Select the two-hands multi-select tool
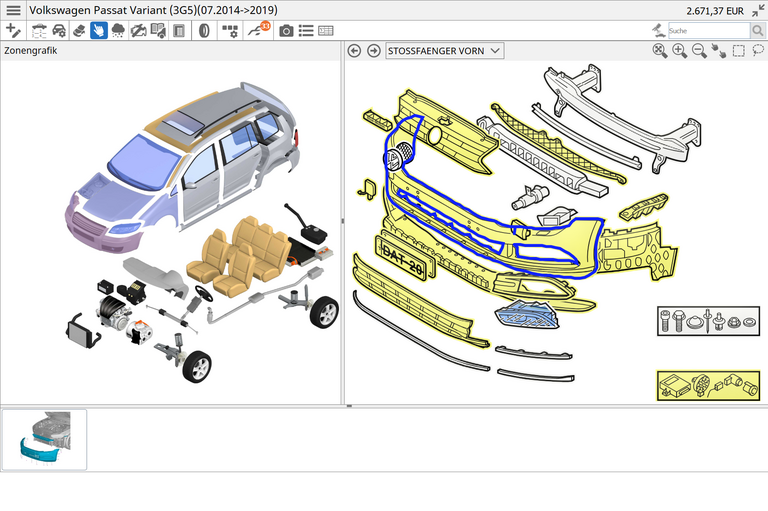The image size is (768, 511). (x=719, y=51)
